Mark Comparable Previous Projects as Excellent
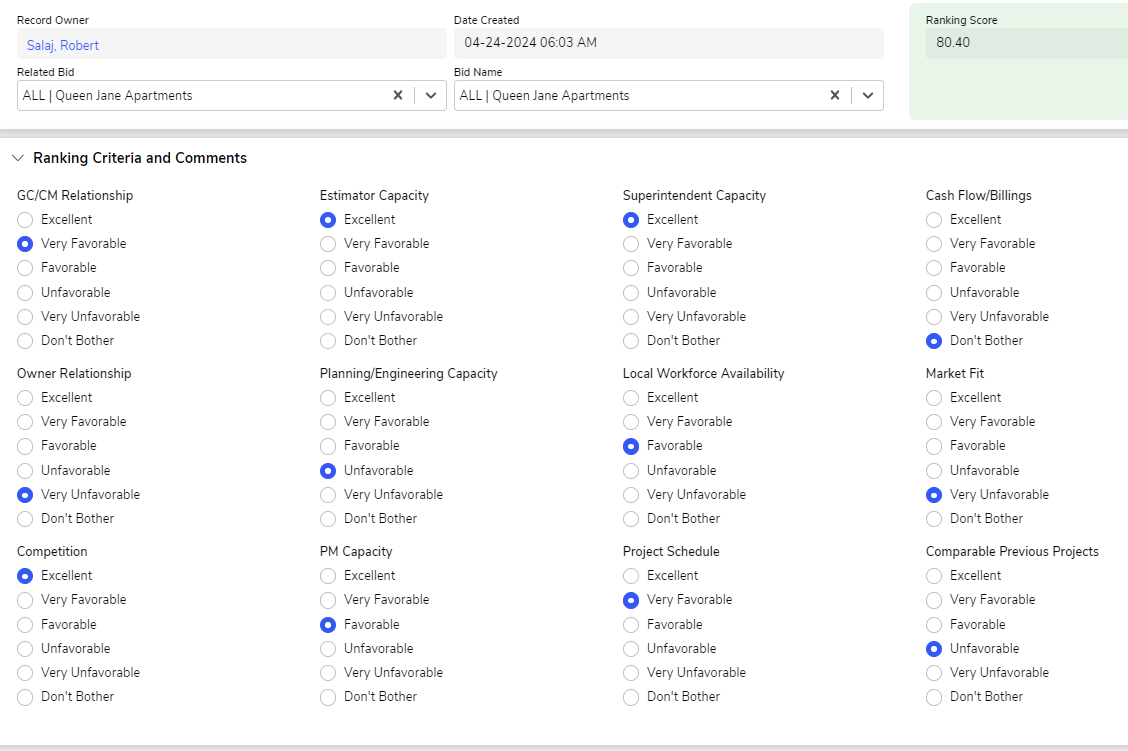This screenshot has height=751, width=1128. [934, 576]
